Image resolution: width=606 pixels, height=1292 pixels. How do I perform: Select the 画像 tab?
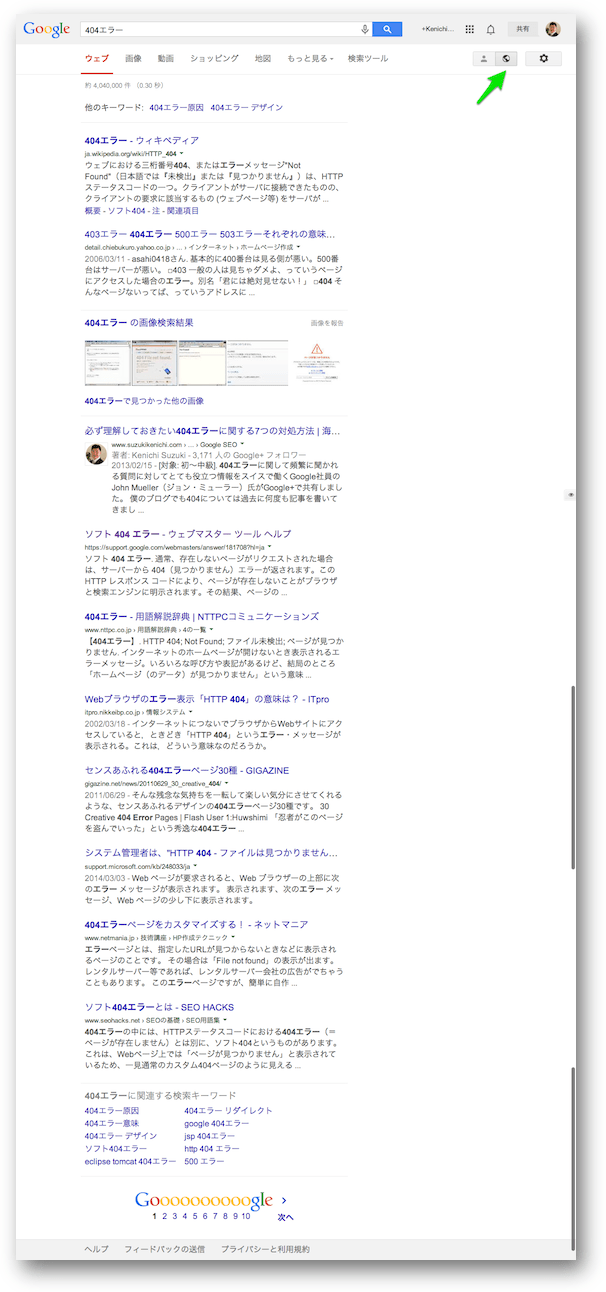click(x=133, y=59)
